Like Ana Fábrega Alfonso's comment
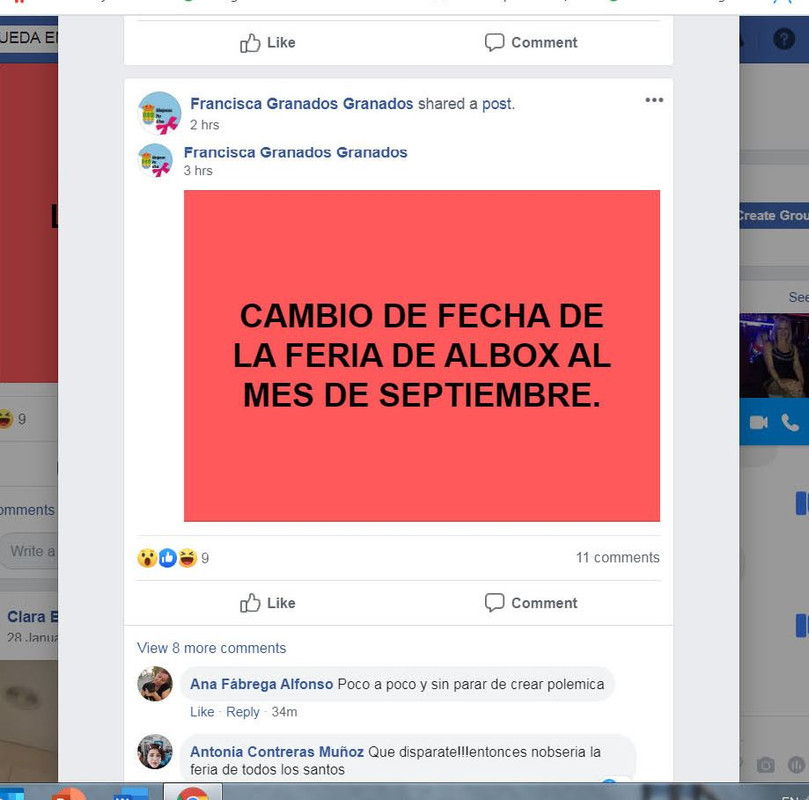 point(202,712)
